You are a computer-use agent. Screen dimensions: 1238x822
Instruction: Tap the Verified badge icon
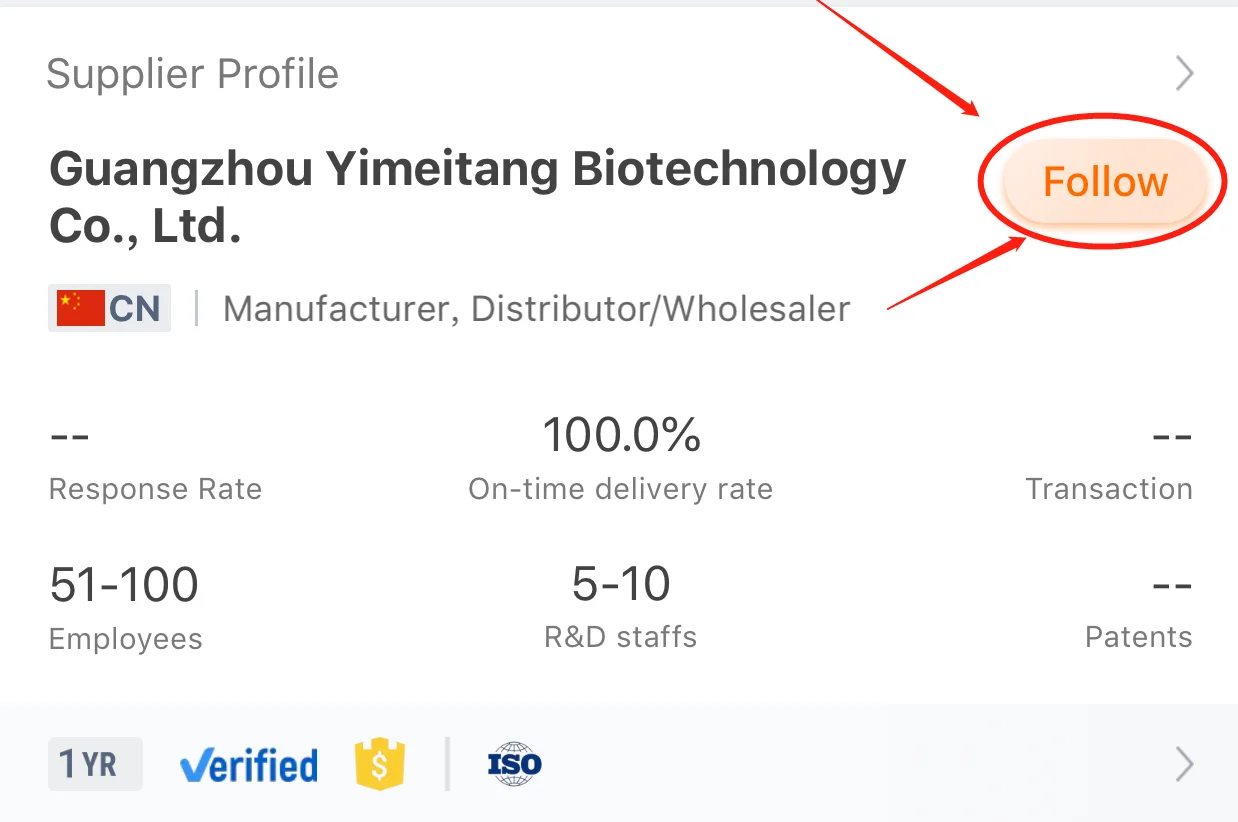coord(249,766)
